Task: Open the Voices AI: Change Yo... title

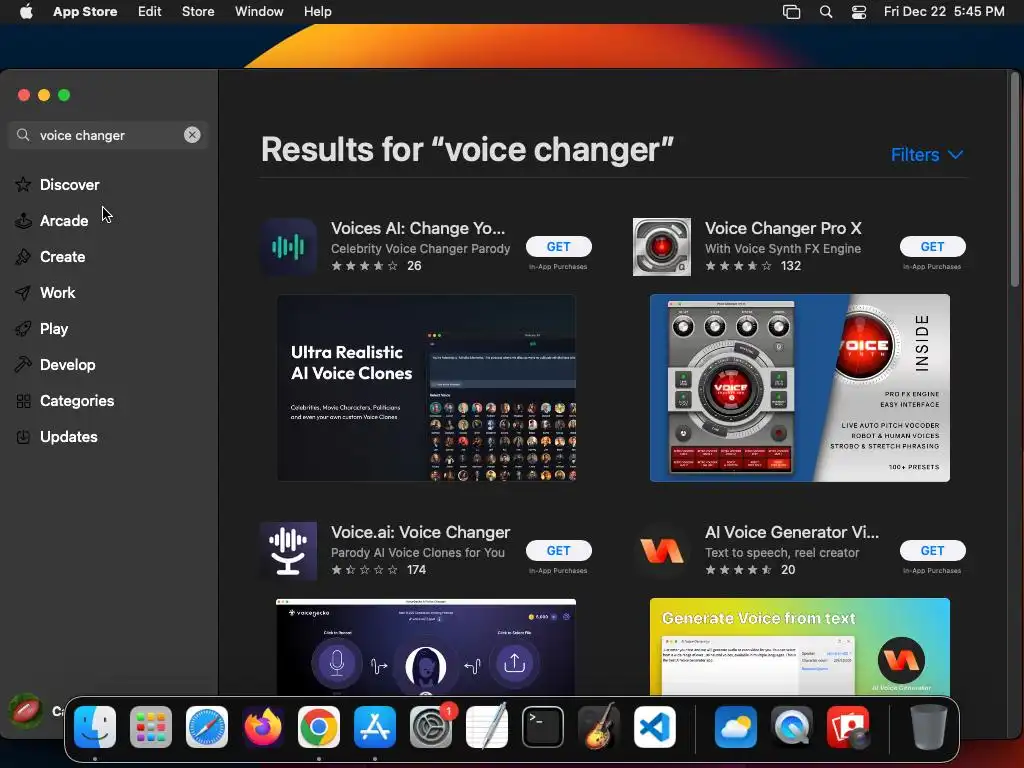Action: [x=418, y=228]
